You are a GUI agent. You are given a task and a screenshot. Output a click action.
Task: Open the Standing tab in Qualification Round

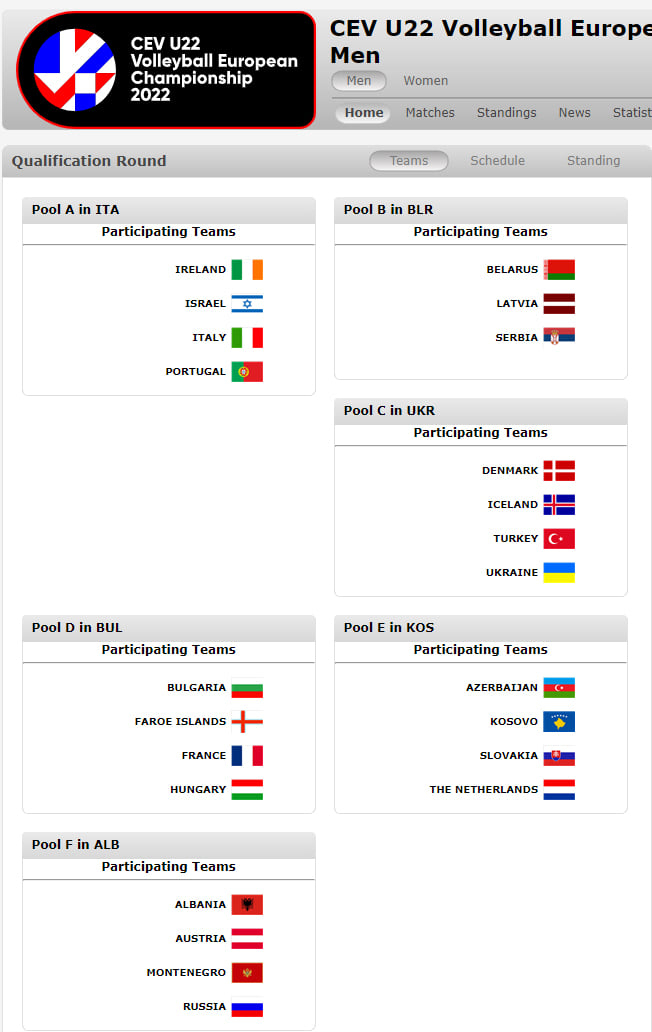[x=593, y=161]
